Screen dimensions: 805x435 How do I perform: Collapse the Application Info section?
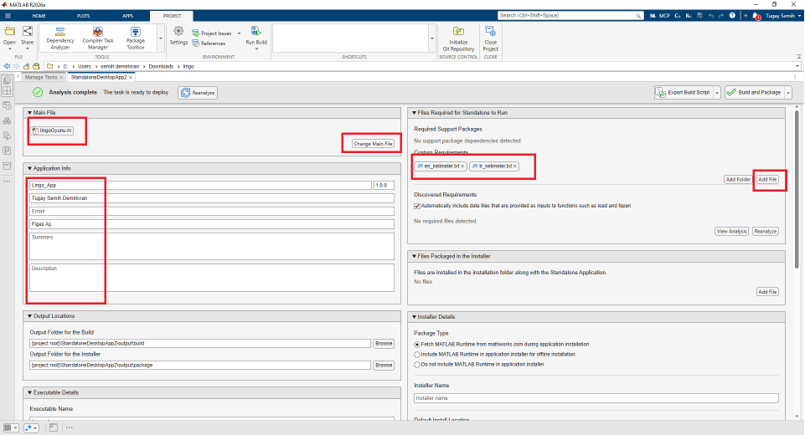point(30,168)
